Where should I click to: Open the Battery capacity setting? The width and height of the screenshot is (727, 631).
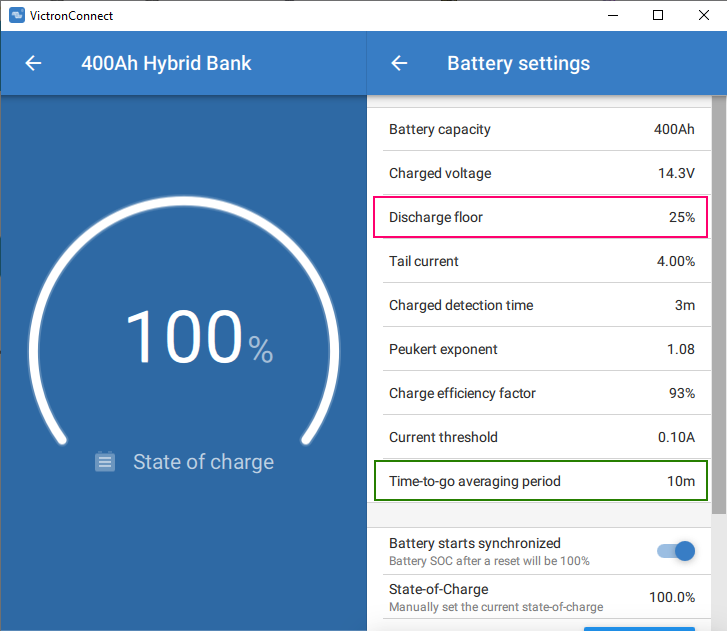pyautogui.click(x=541, y=130)
